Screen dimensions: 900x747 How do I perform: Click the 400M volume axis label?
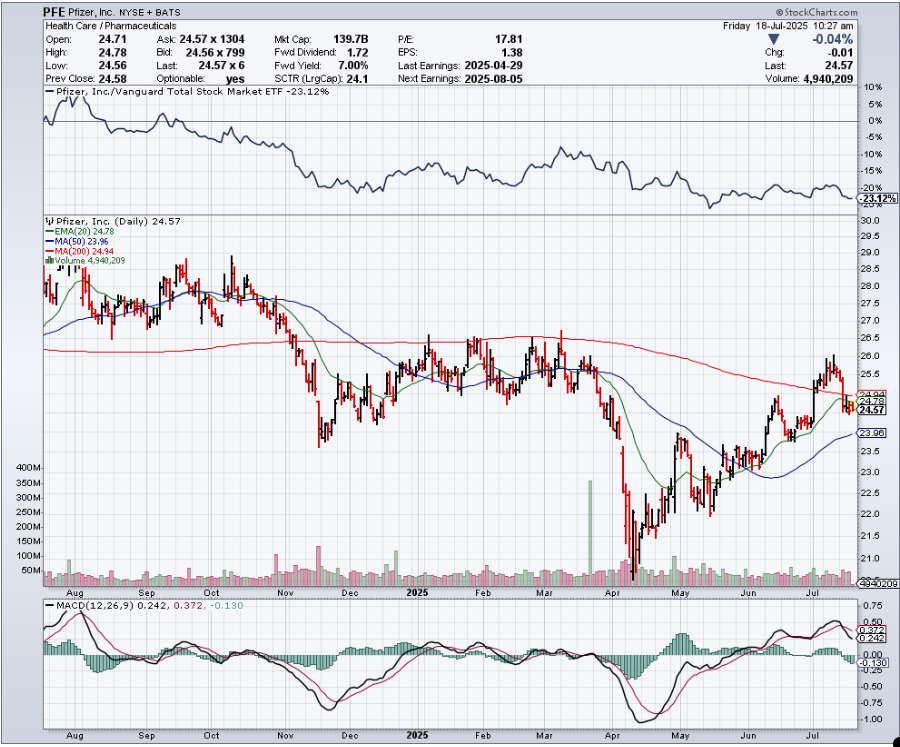tap(29, 468)
